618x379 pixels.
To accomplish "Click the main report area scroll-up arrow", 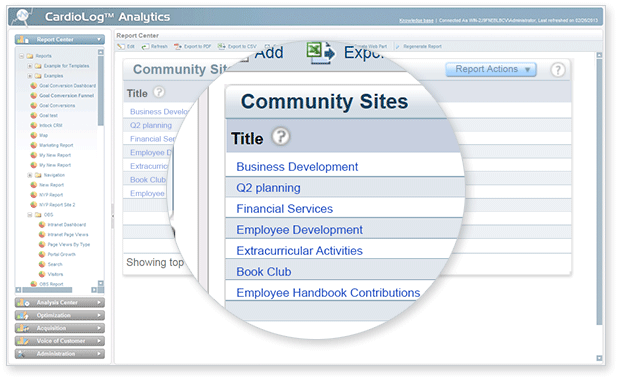I will click(x=599, y=55).
